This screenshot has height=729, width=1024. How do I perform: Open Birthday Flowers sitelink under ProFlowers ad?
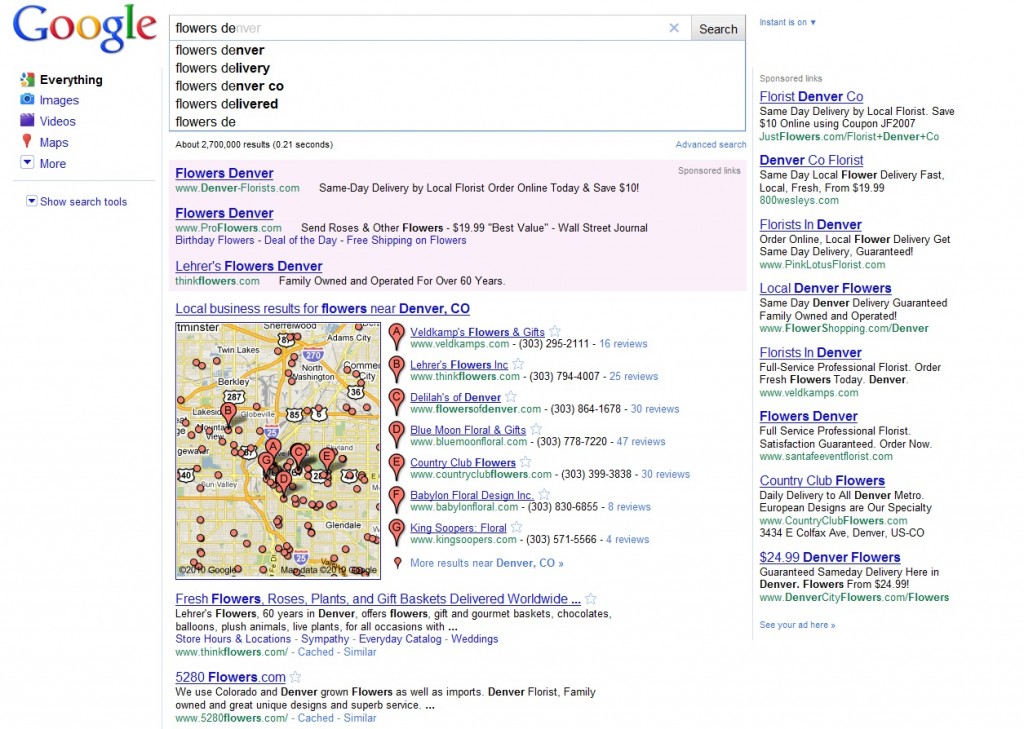tap(214, 240)
